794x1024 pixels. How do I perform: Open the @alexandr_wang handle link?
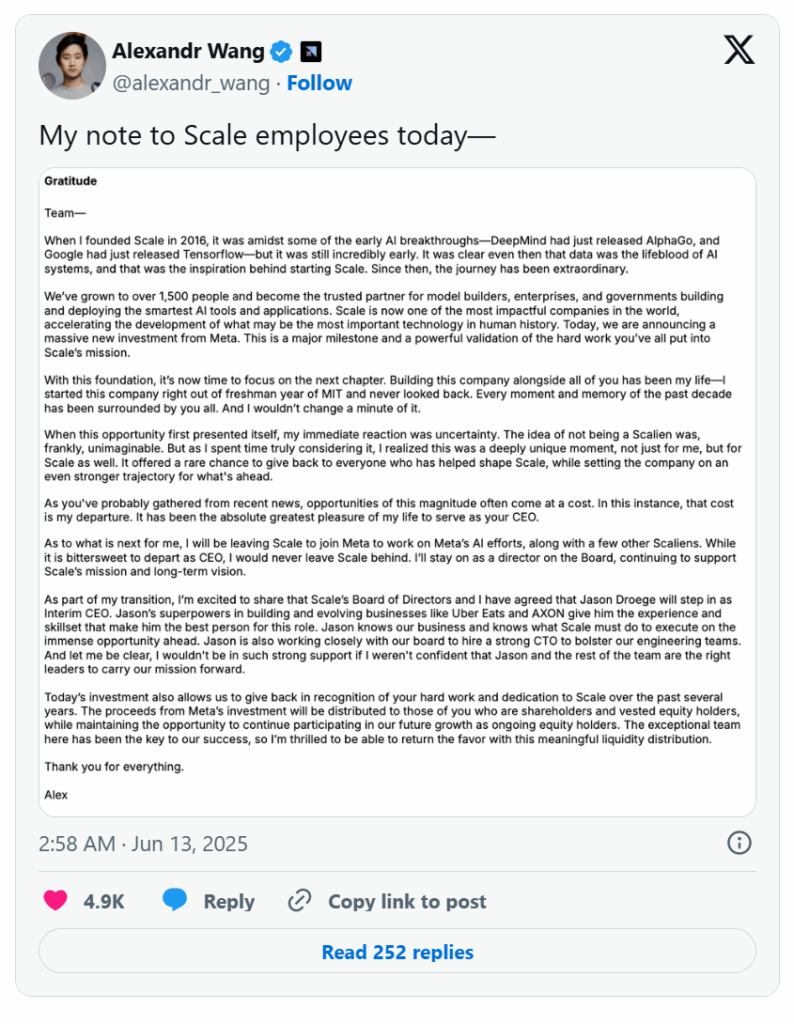pos(191,84)
